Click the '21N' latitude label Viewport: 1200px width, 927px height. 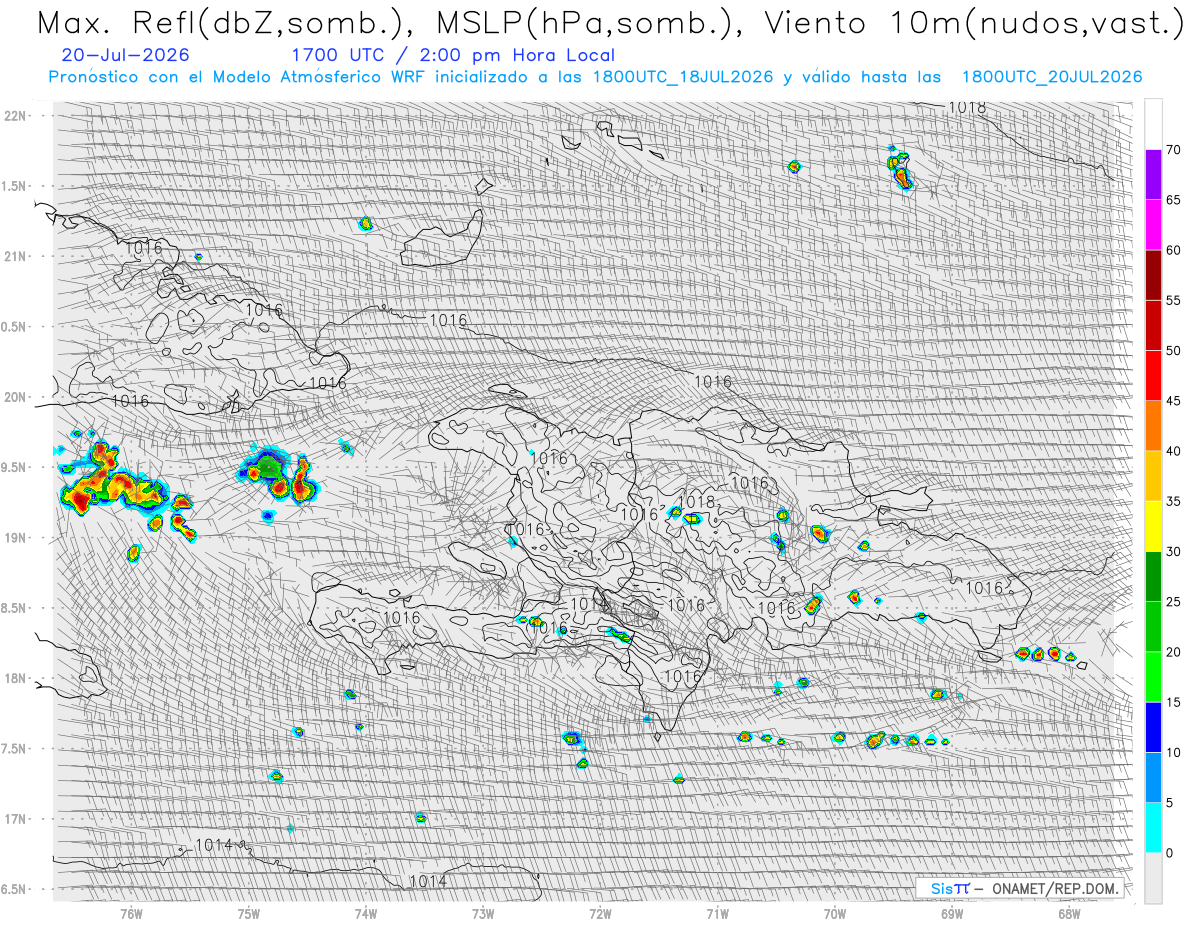[15, 256]
